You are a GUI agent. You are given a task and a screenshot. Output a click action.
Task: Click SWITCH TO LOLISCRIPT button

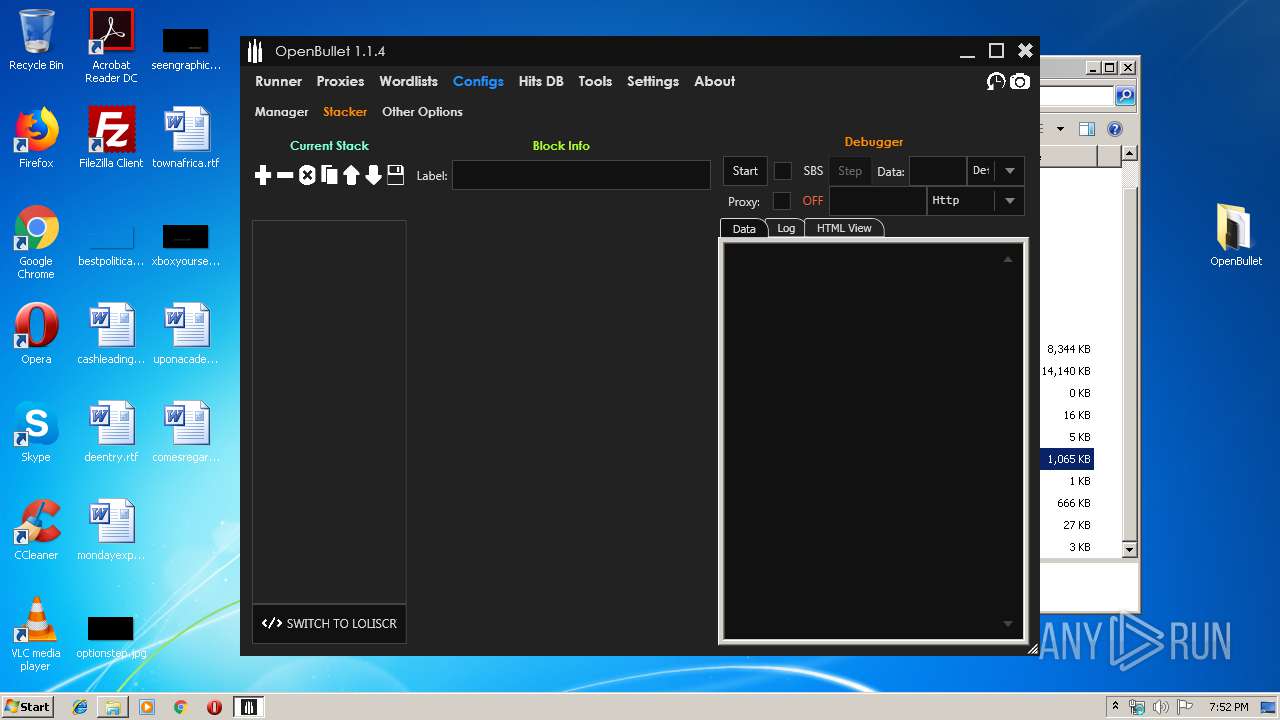[x=329, y=623]
